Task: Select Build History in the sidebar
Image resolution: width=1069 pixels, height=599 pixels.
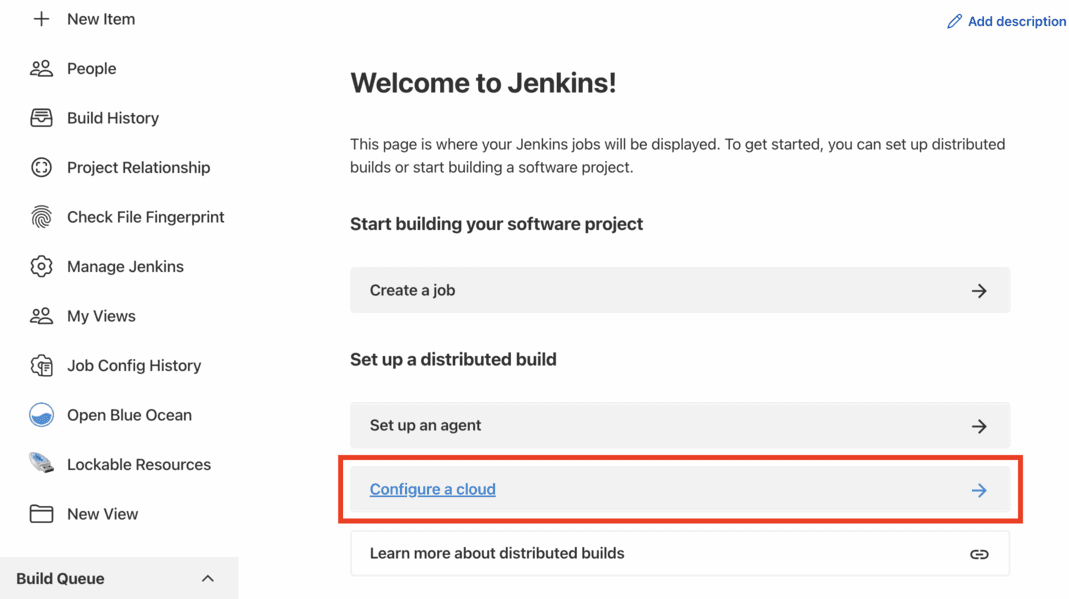Action: pyautogui.click(x=112, y=117)
